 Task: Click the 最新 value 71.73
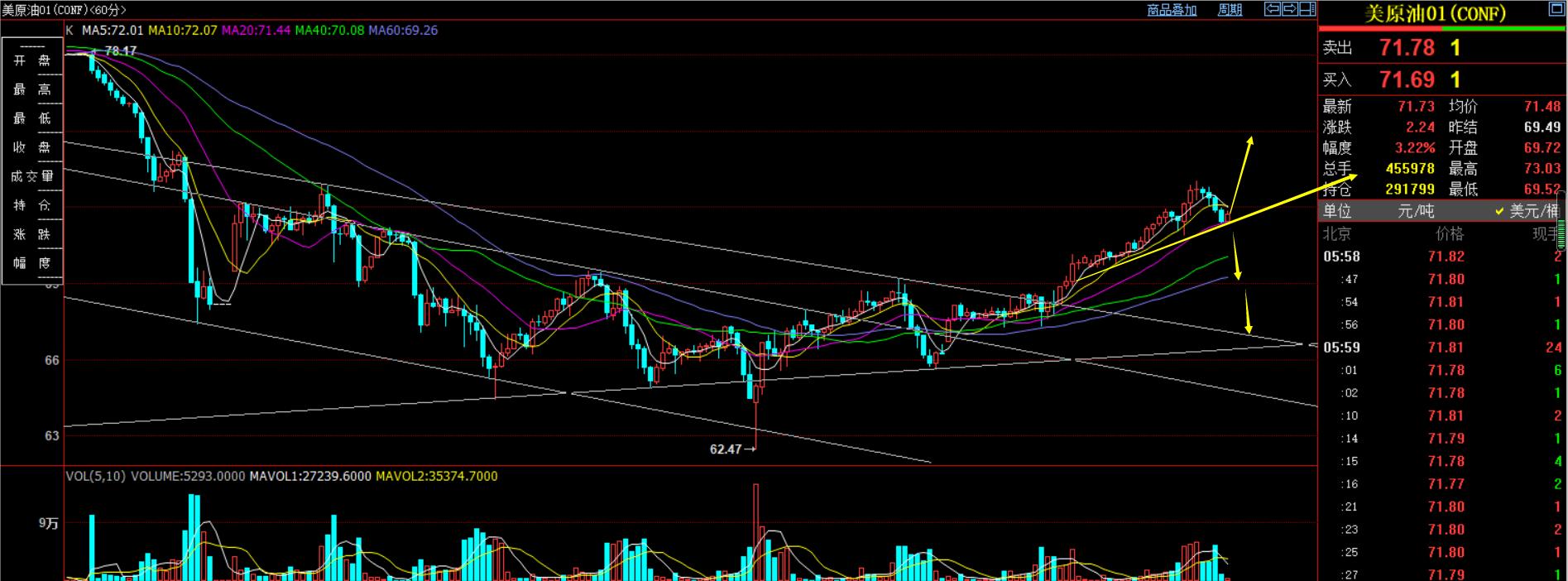coord(1416,106)
